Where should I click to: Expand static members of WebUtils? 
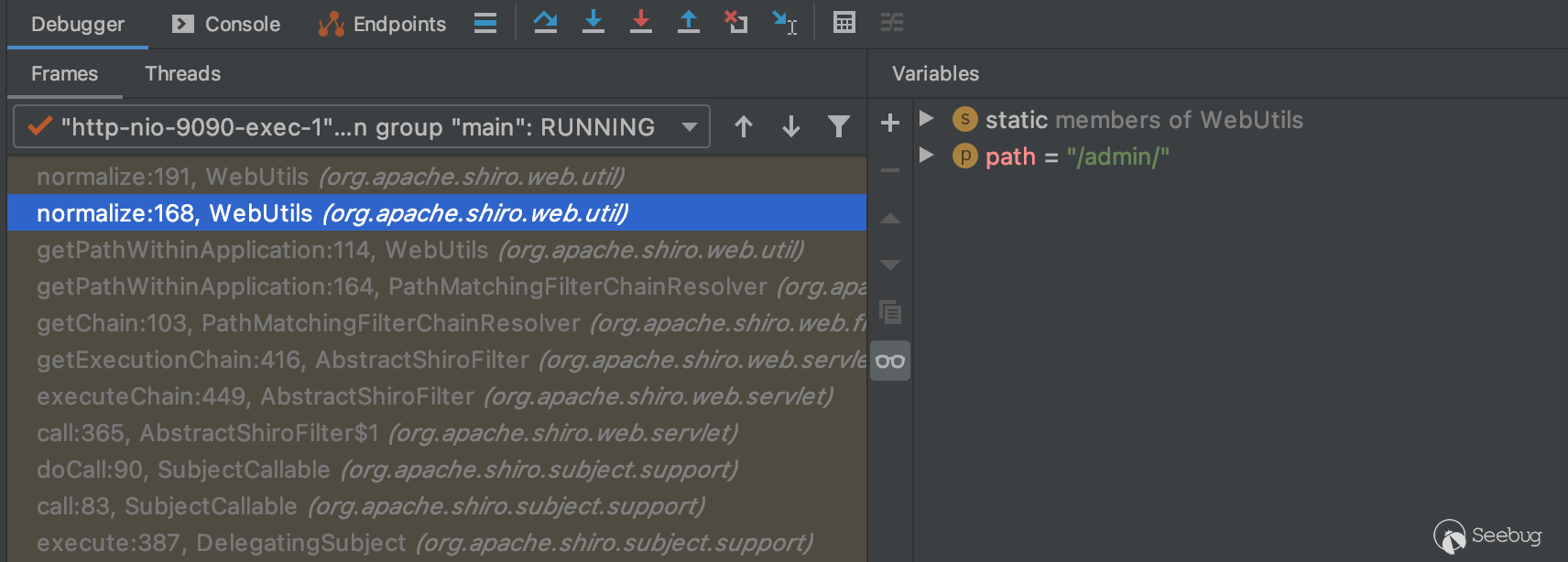pos(927,119)
